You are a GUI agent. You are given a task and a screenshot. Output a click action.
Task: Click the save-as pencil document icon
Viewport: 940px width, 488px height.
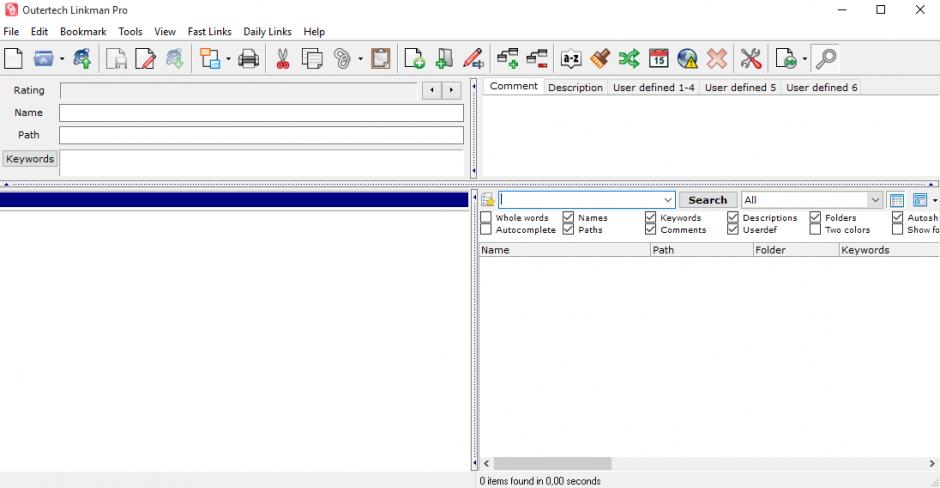pyautogui.click(x=146, y=59)
